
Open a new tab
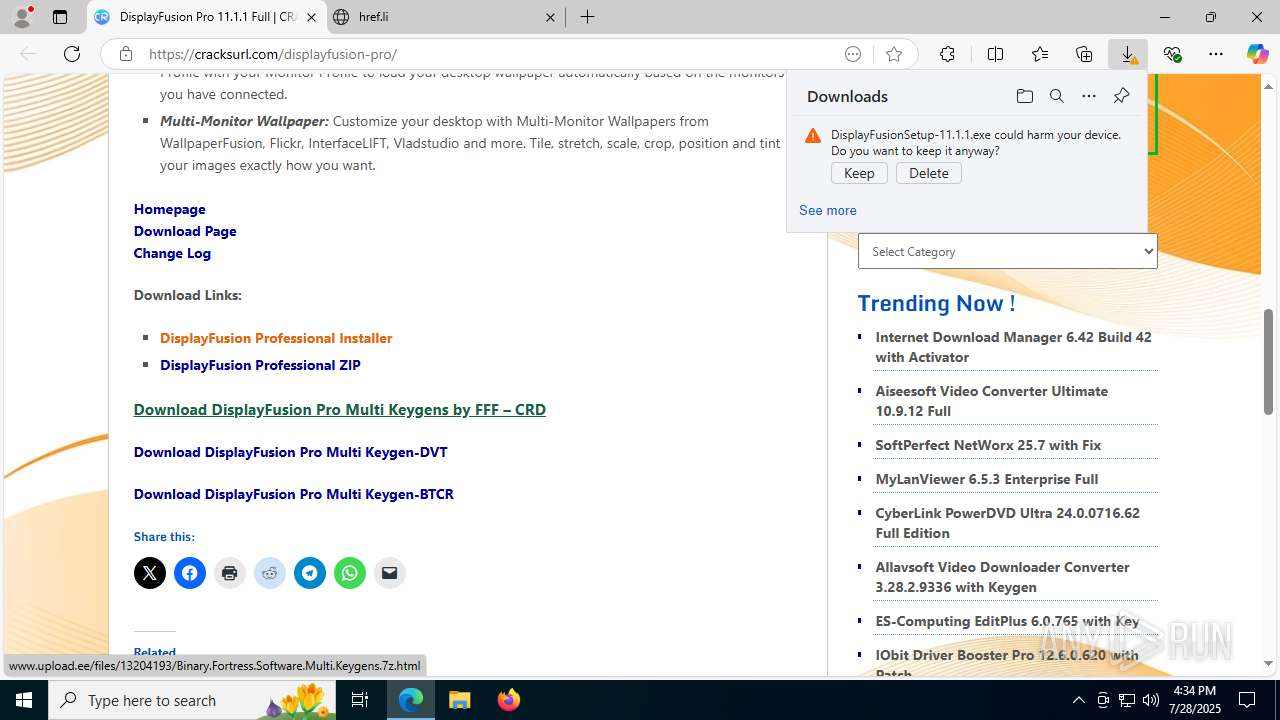click(587, 17)
